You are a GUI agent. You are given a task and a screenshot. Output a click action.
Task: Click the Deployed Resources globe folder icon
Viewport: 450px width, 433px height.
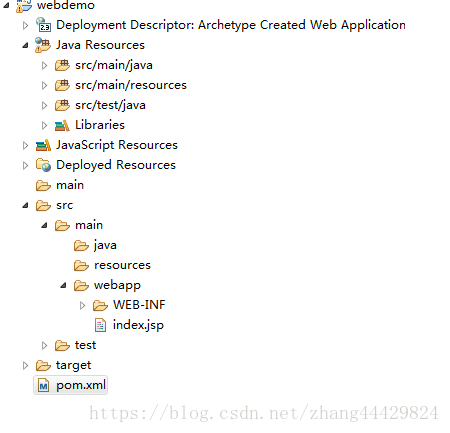[x=43, y=165]
